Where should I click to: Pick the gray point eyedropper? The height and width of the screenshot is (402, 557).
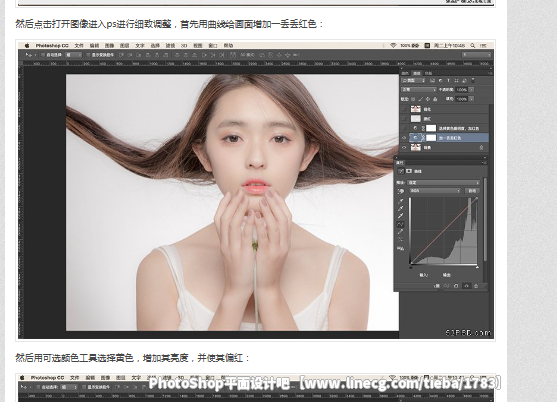coord(401,208)
